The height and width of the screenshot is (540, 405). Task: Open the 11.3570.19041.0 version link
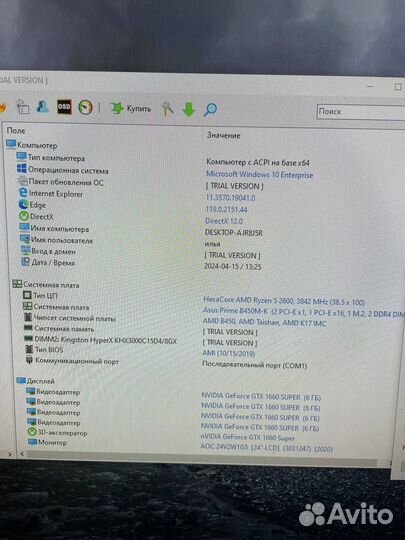230,198
